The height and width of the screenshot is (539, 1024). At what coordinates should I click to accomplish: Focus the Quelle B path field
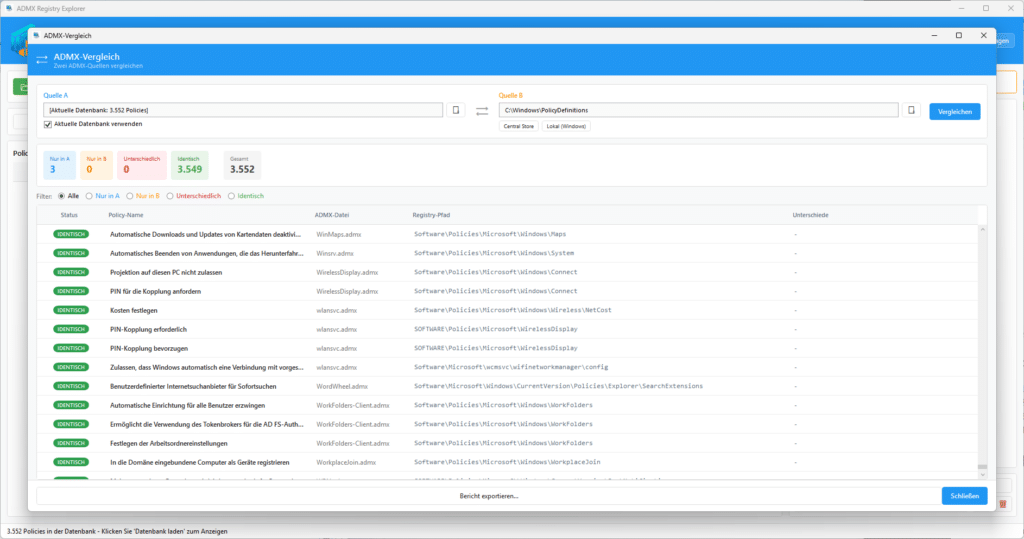tap(698, 110)
